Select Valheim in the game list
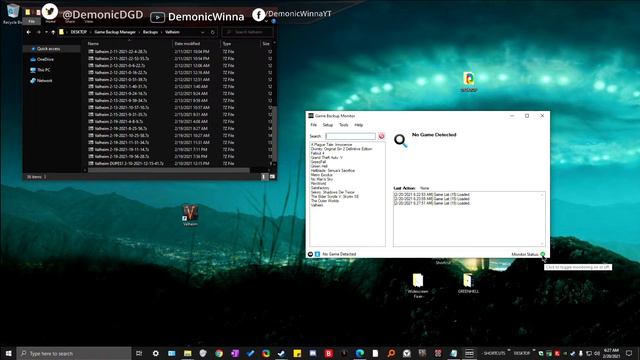The height and width of the screenshot is (360, 640). 317,205
